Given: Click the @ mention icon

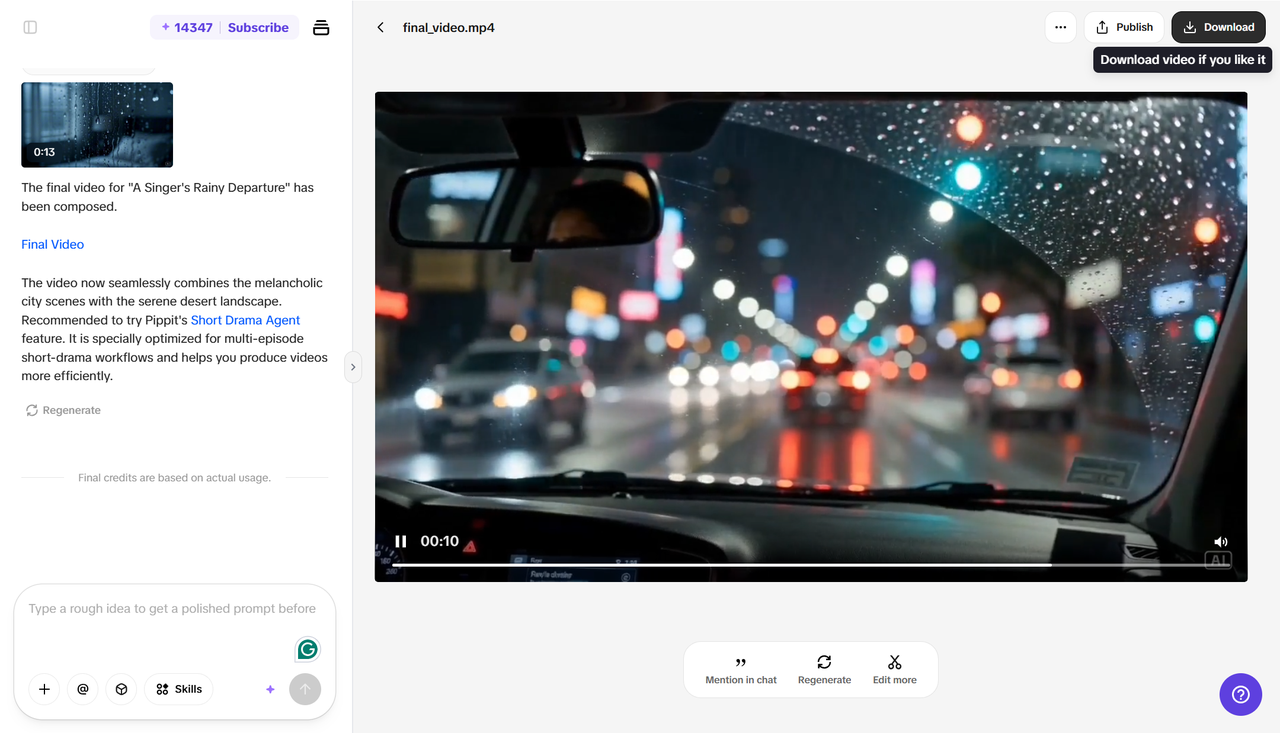Looking at the screenshot, I should 83,689.
